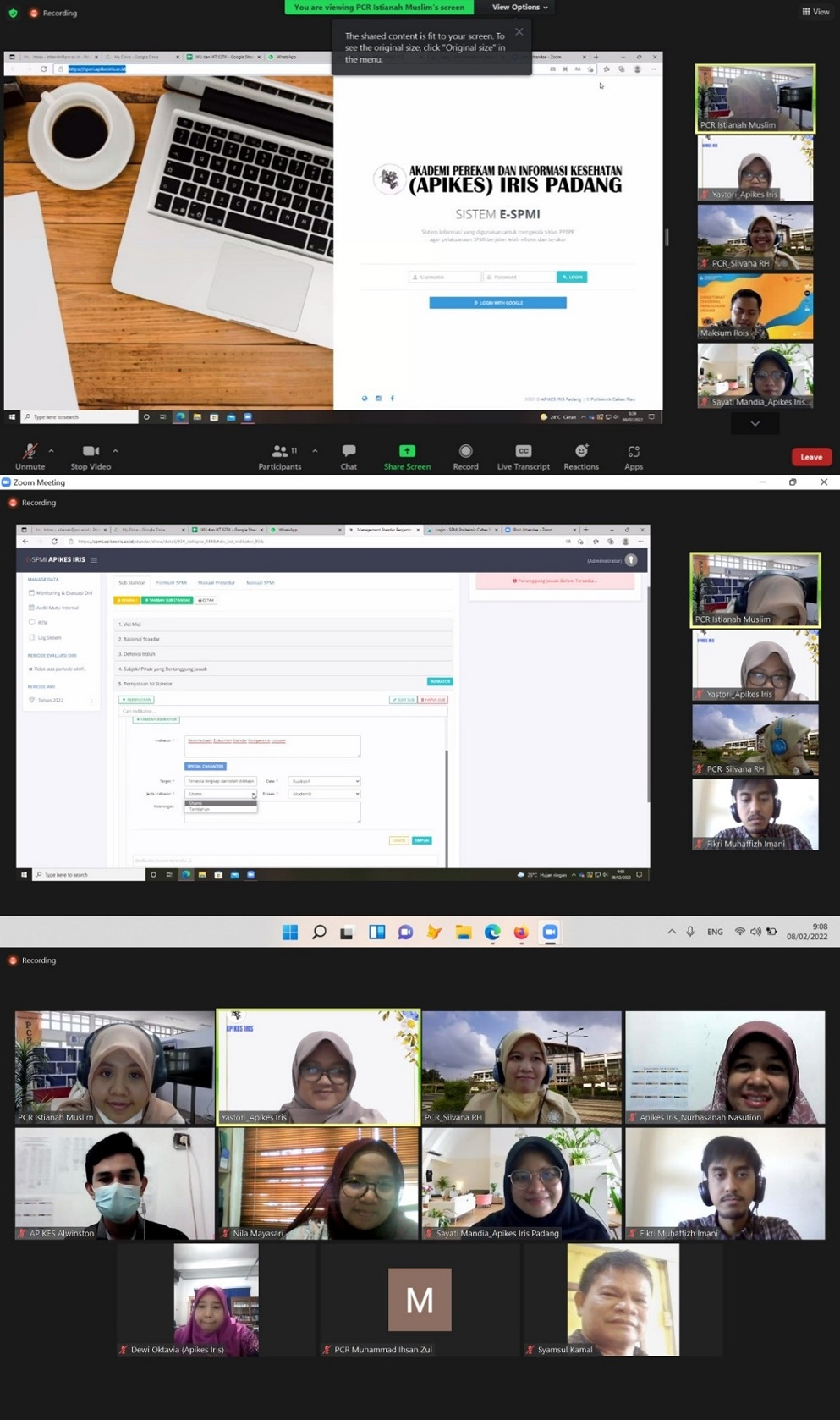Launch Teams Chat from the taskbar
This screenshot has height=1420, width=840.
click(x=405, y=932)
